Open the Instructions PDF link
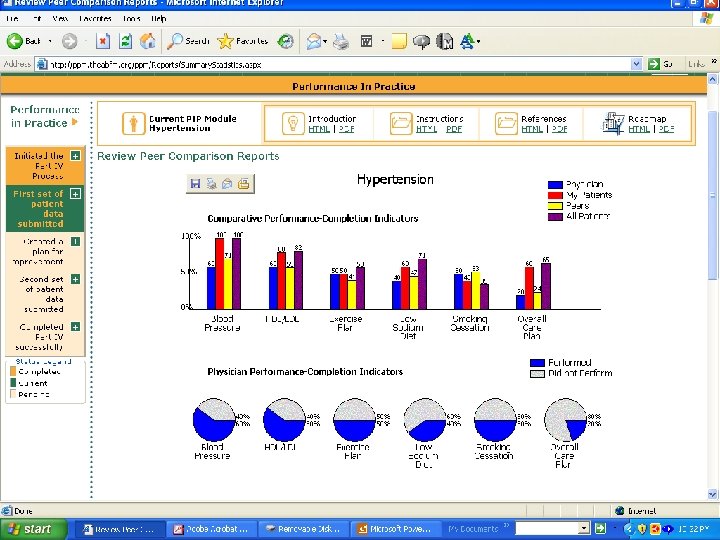Image resolution: width=720 pixels, height=540 pixels. (454, 129)
